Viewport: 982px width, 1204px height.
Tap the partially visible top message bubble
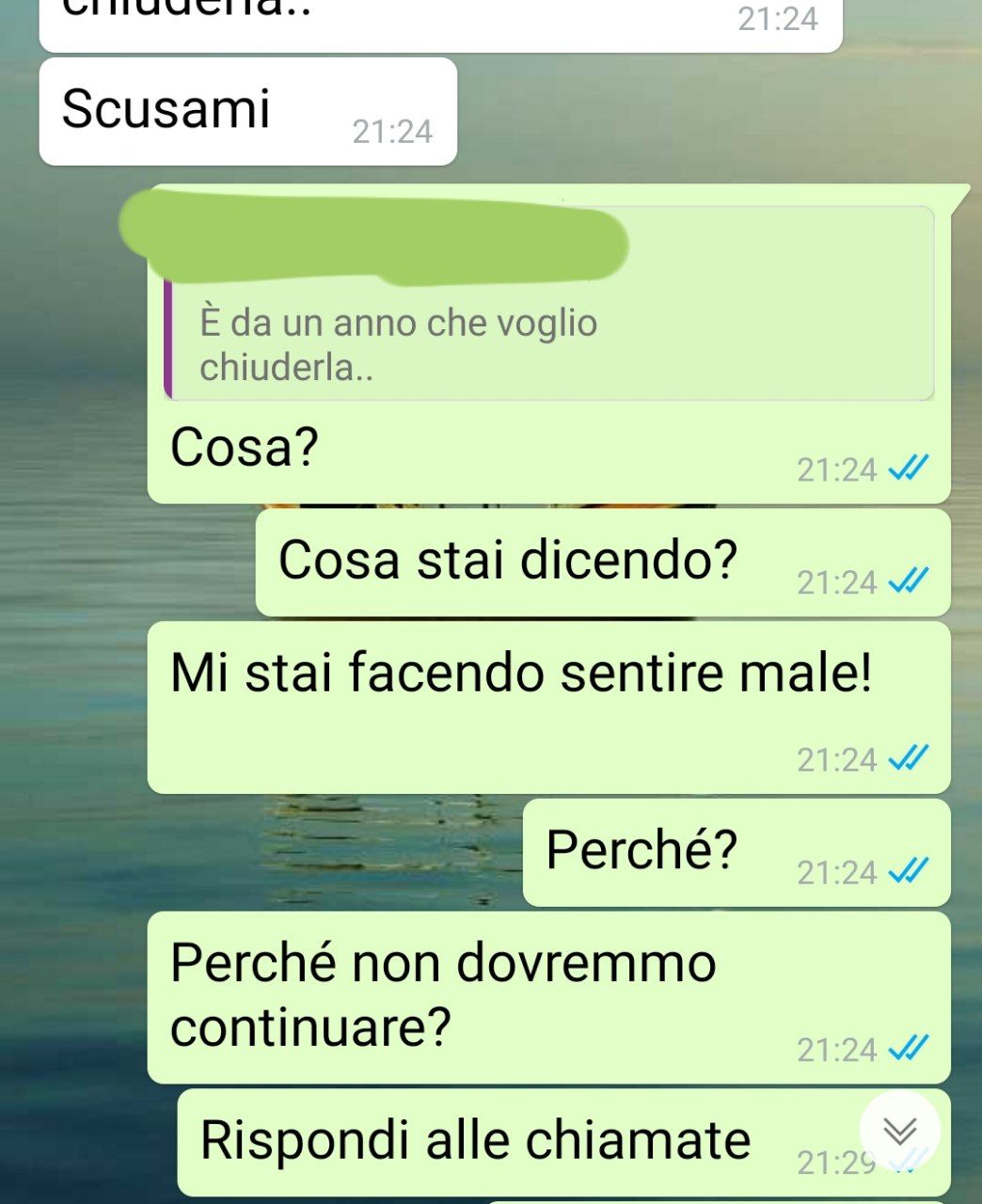(441, 24)
